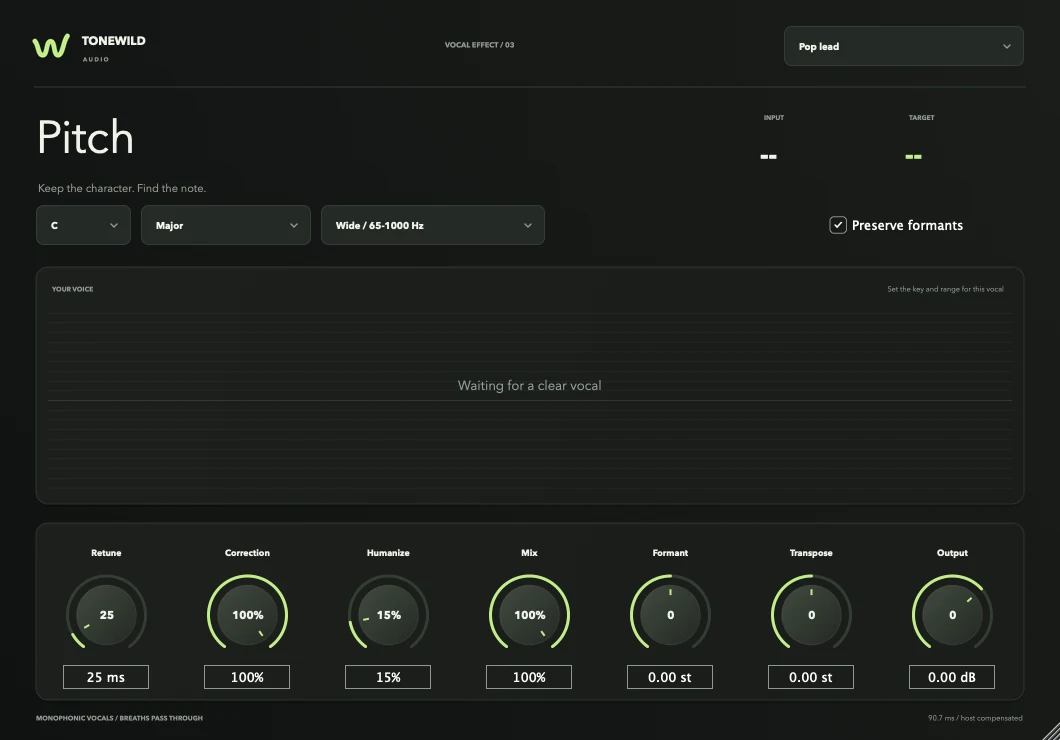Click the 15% Humanize value field
The image size is (1060, 740).
click(388, 677)
